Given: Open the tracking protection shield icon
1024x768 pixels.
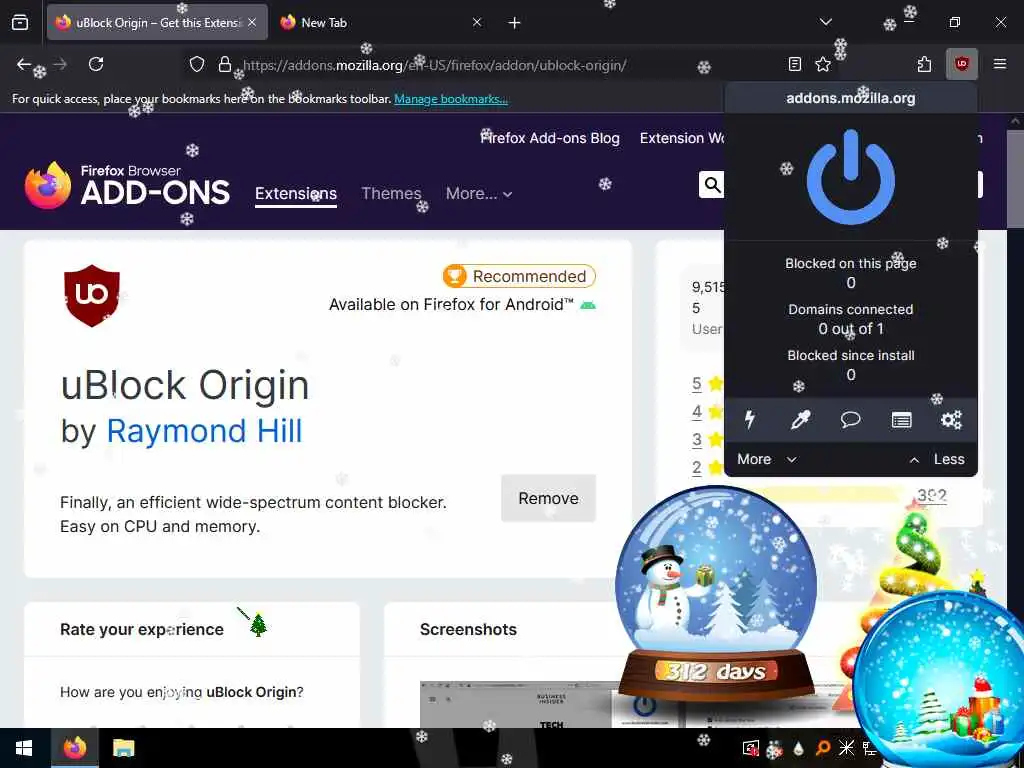Looking at the screenshot, I should [x=197, y=64].
